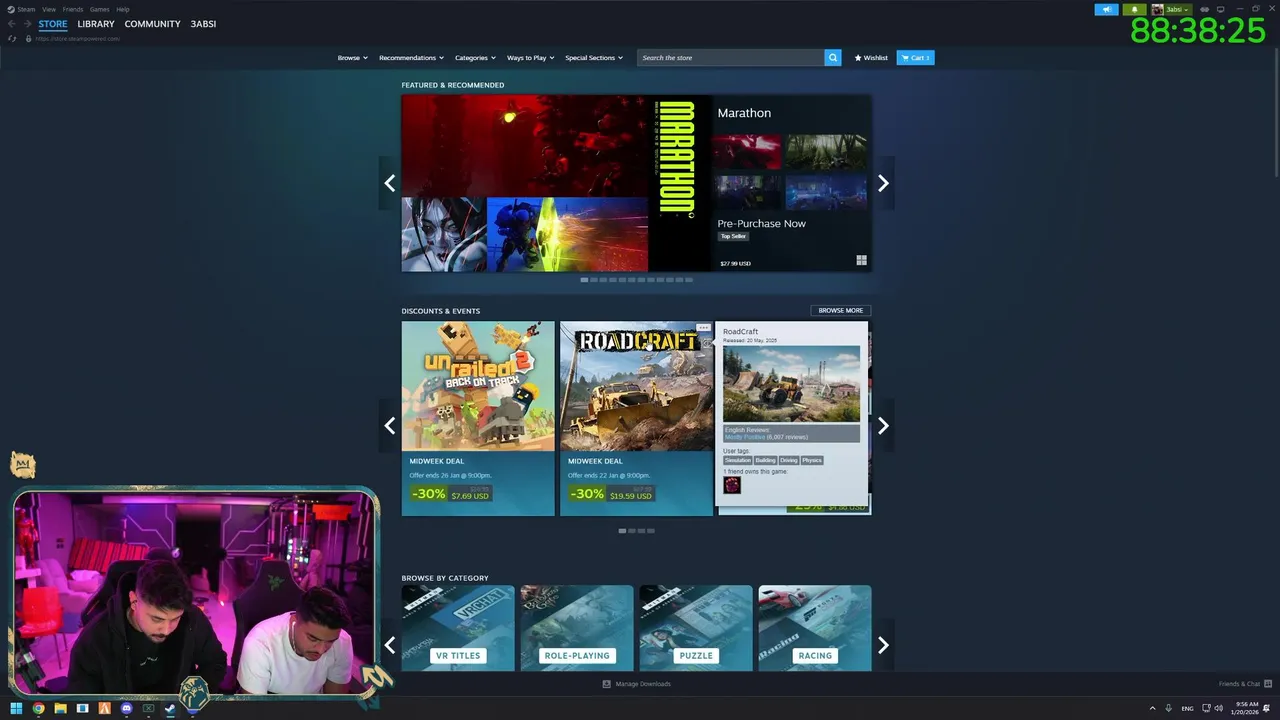Show next featured game with right arrow
This screenshot has height=720, width=1280.
[883, 183]
